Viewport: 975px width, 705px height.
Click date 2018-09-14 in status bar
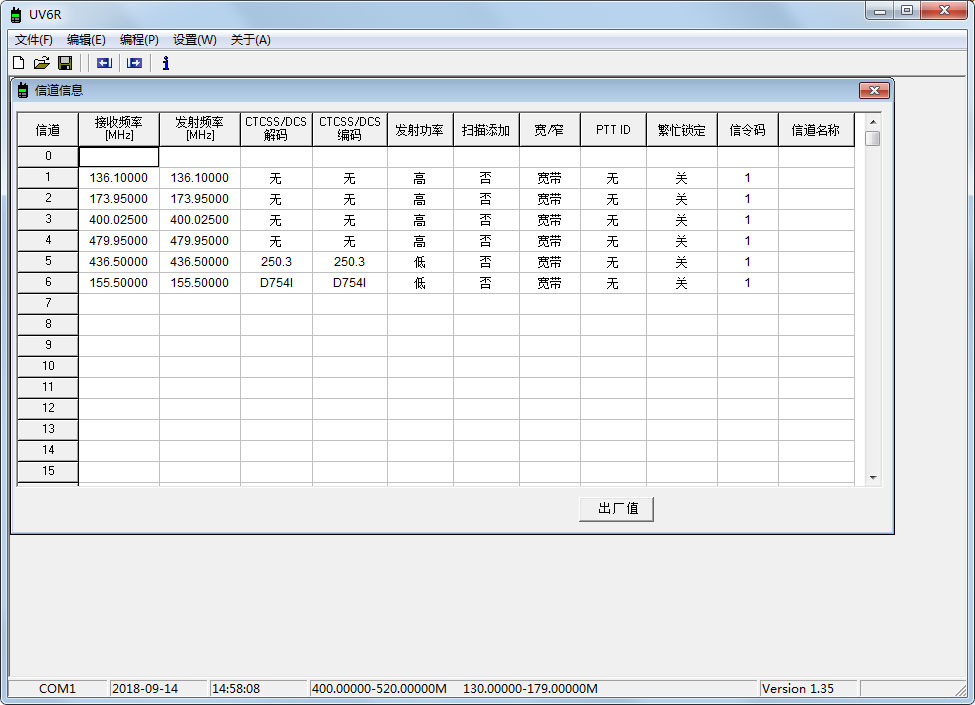145,689
